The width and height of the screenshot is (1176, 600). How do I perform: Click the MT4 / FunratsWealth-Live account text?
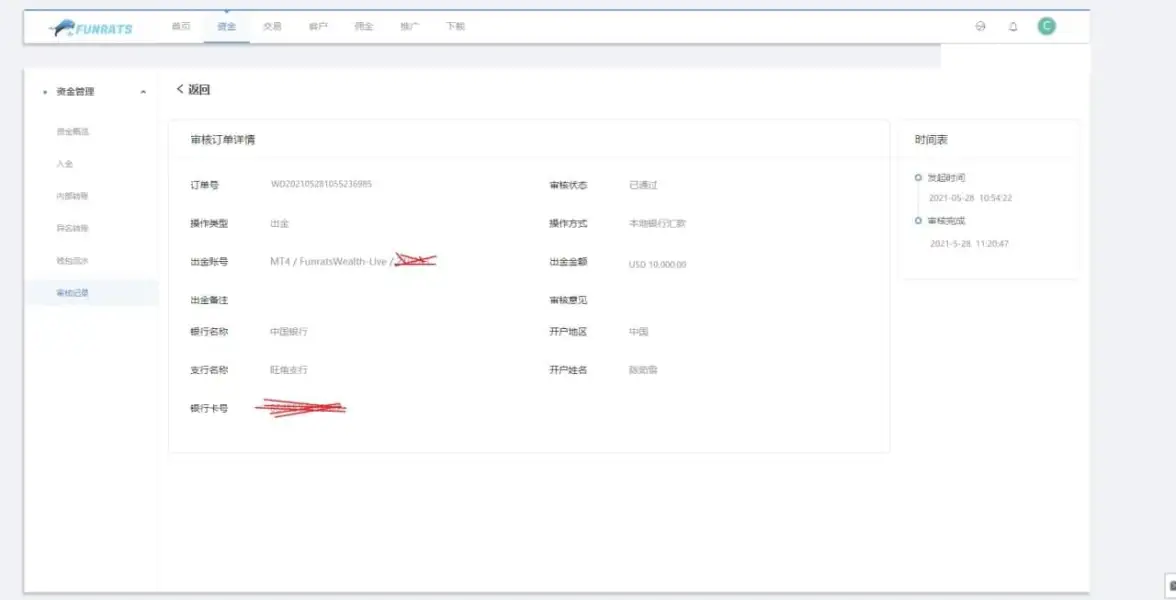point(328,262)
